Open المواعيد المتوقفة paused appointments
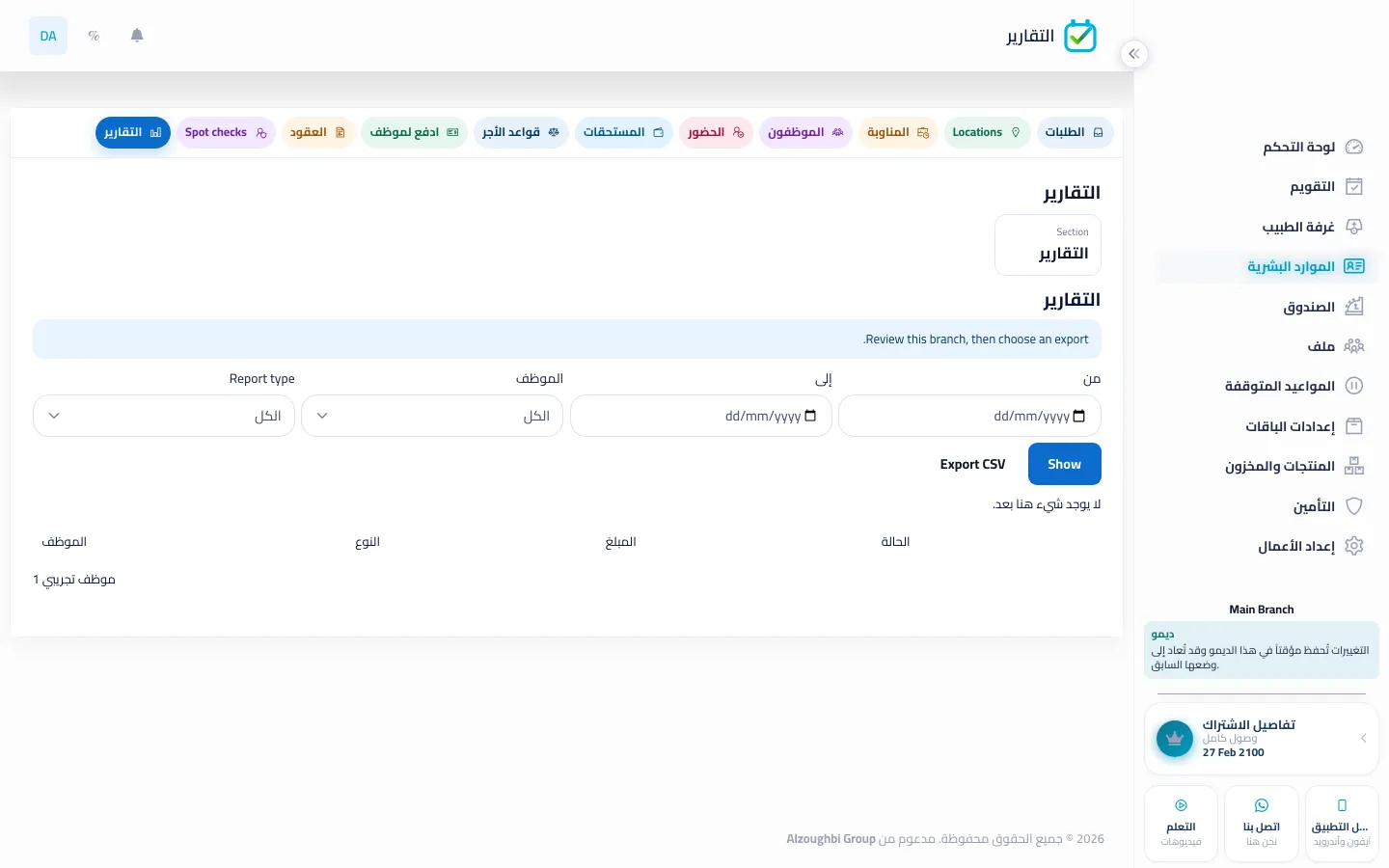 click(1294, 386)
